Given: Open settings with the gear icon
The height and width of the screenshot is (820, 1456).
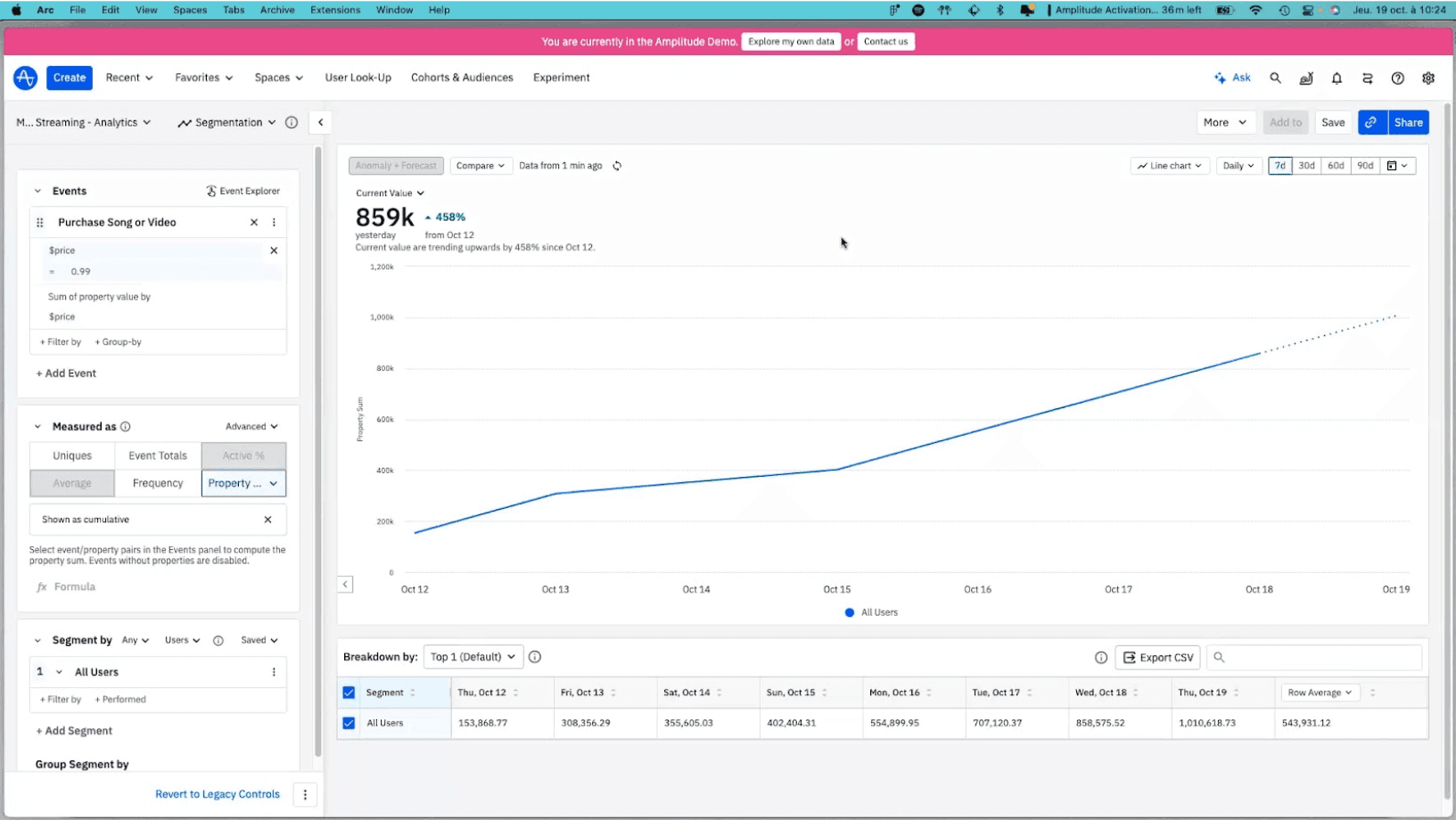Looking at the screenshot, I should pos(1427,78).
